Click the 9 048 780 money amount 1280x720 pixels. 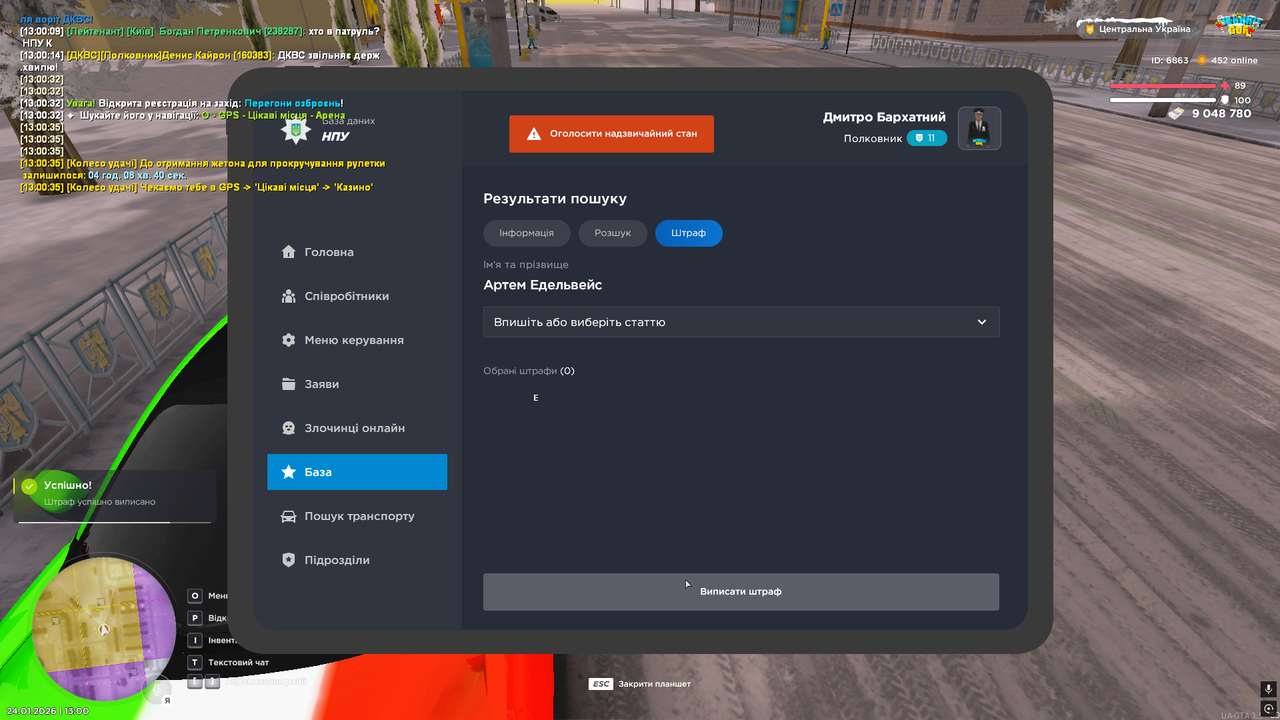point(1221,114)
